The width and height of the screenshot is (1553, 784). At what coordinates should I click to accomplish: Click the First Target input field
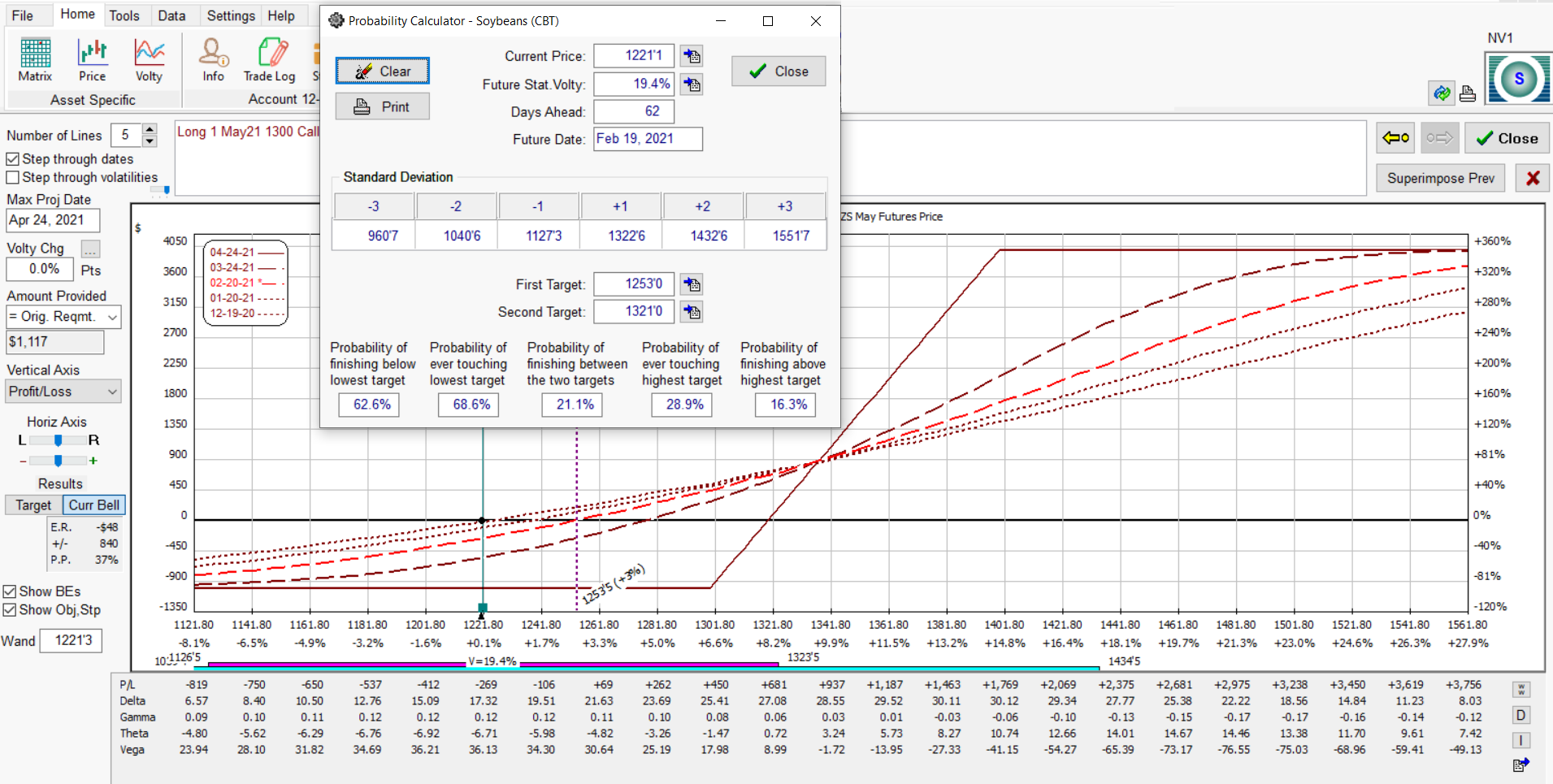(634, 284)
